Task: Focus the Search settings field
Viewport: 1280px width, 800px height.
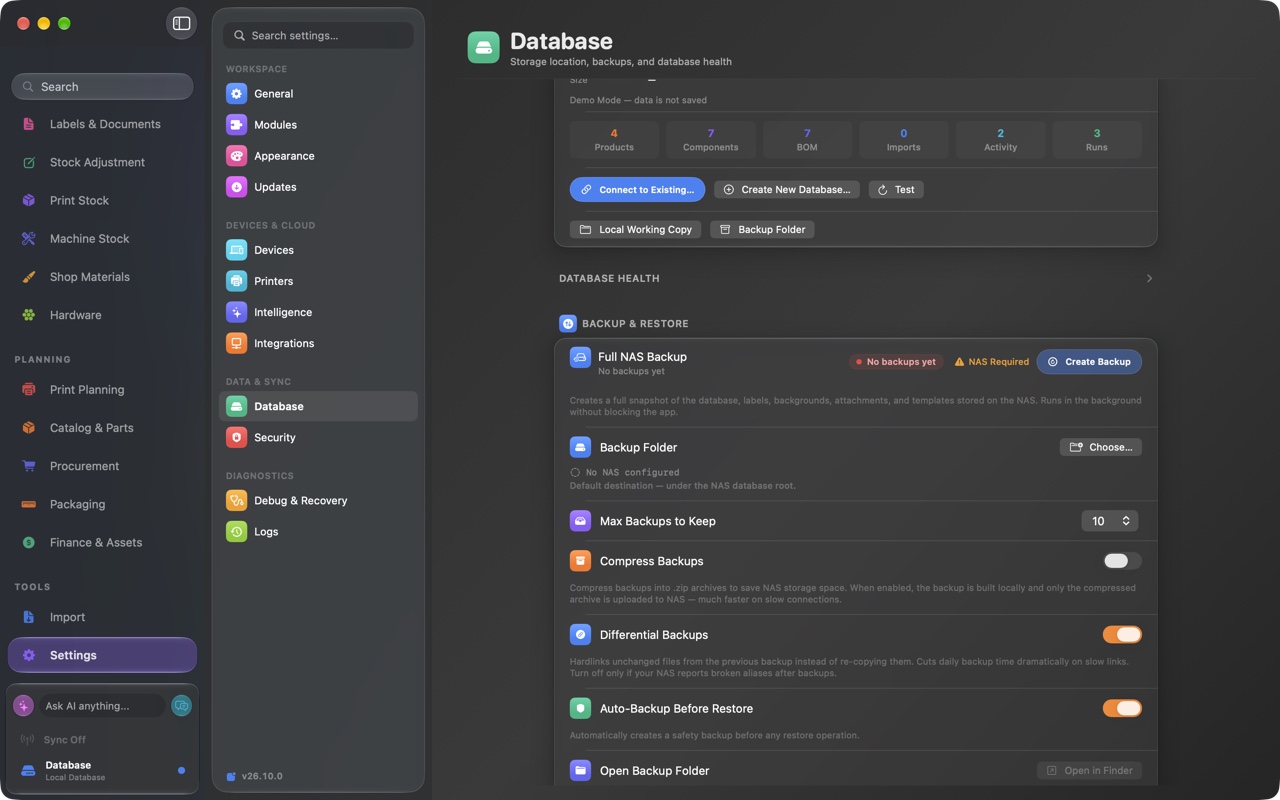Action: [318, 35]
